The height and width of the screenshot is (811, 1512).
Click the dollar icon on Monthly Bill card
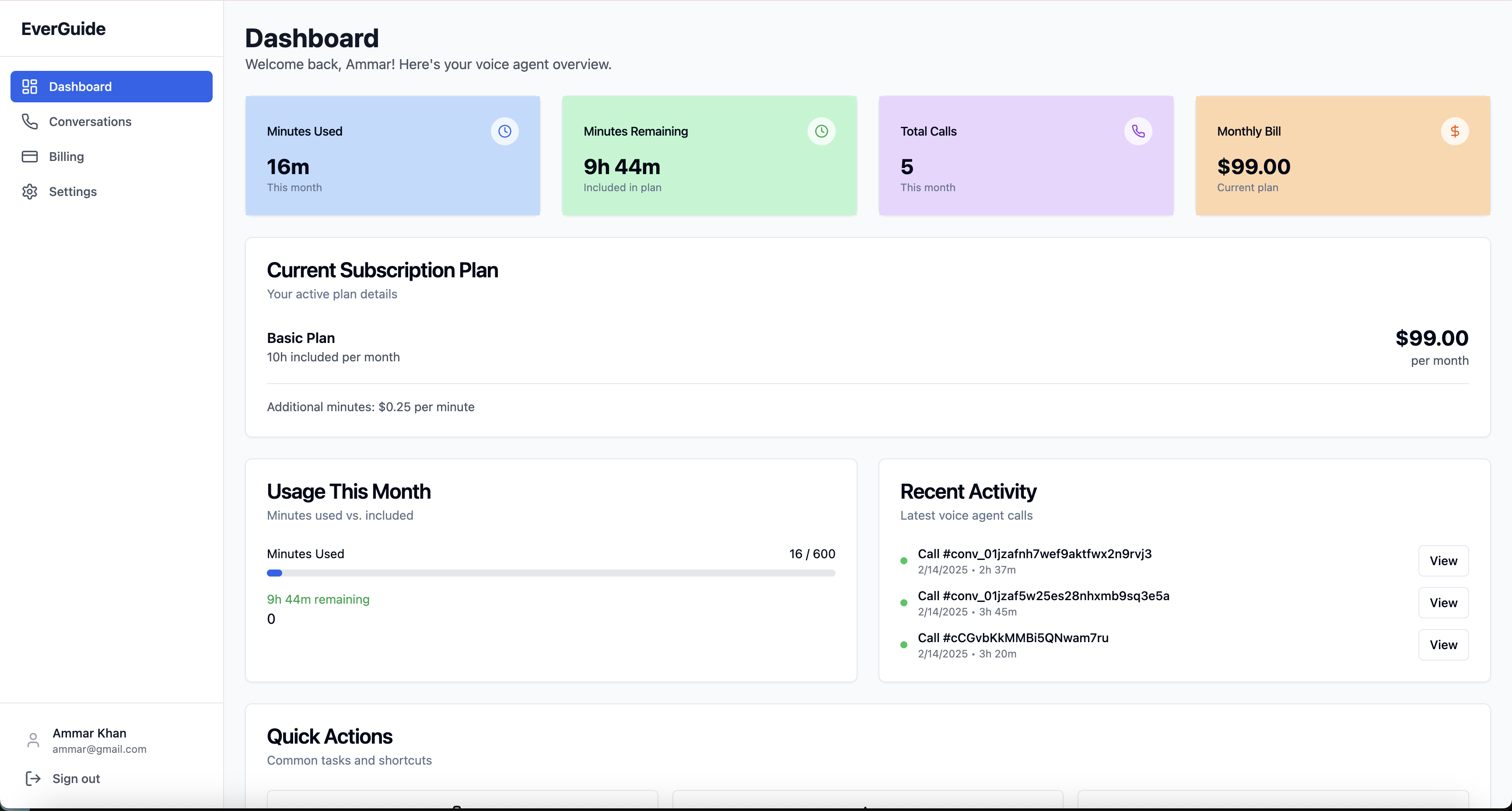tap(1455, 132)
